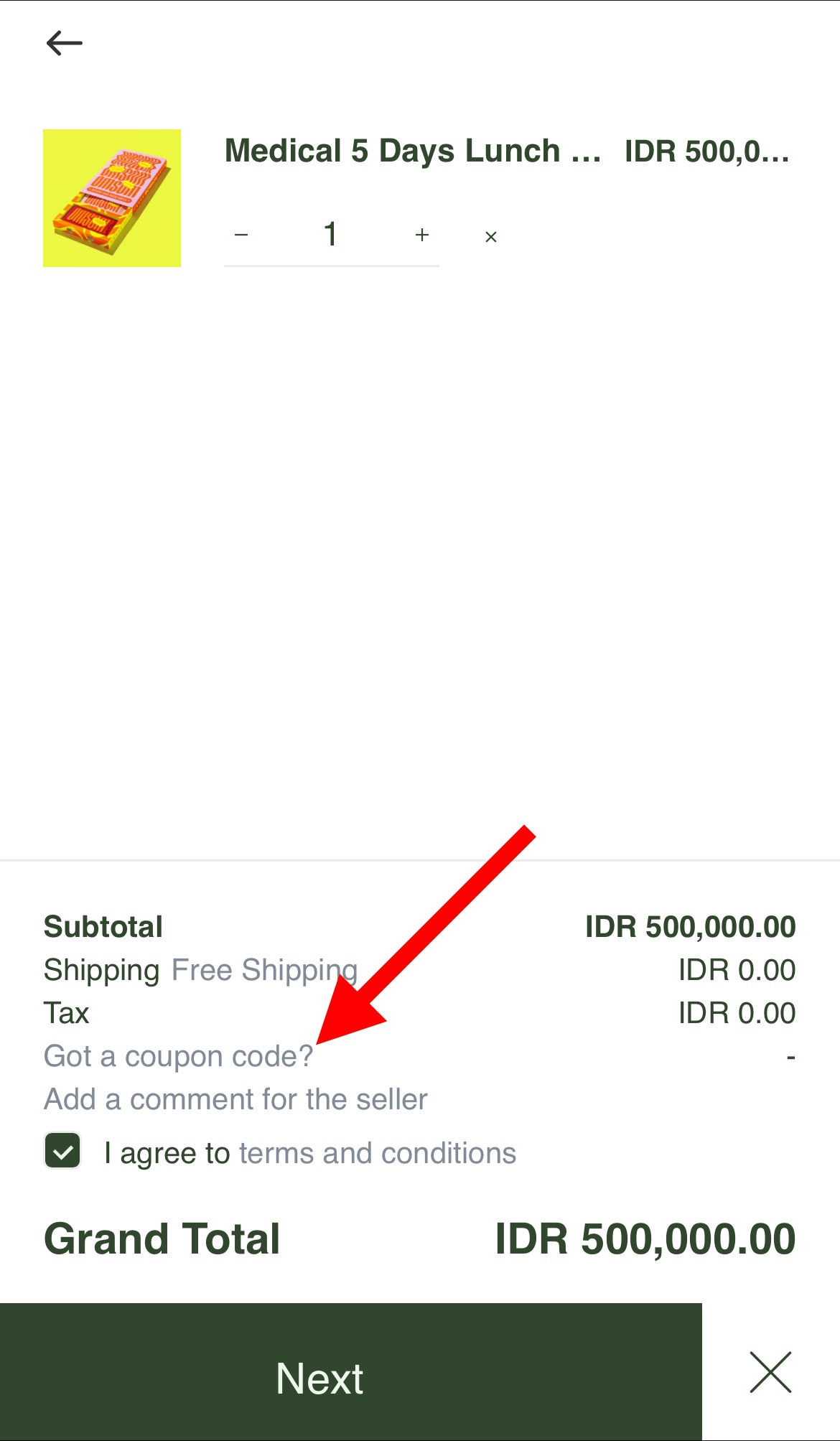Select the item price IDR 500,0…
This screenshot has width=840, height=1441.
[x=707, y=151]
